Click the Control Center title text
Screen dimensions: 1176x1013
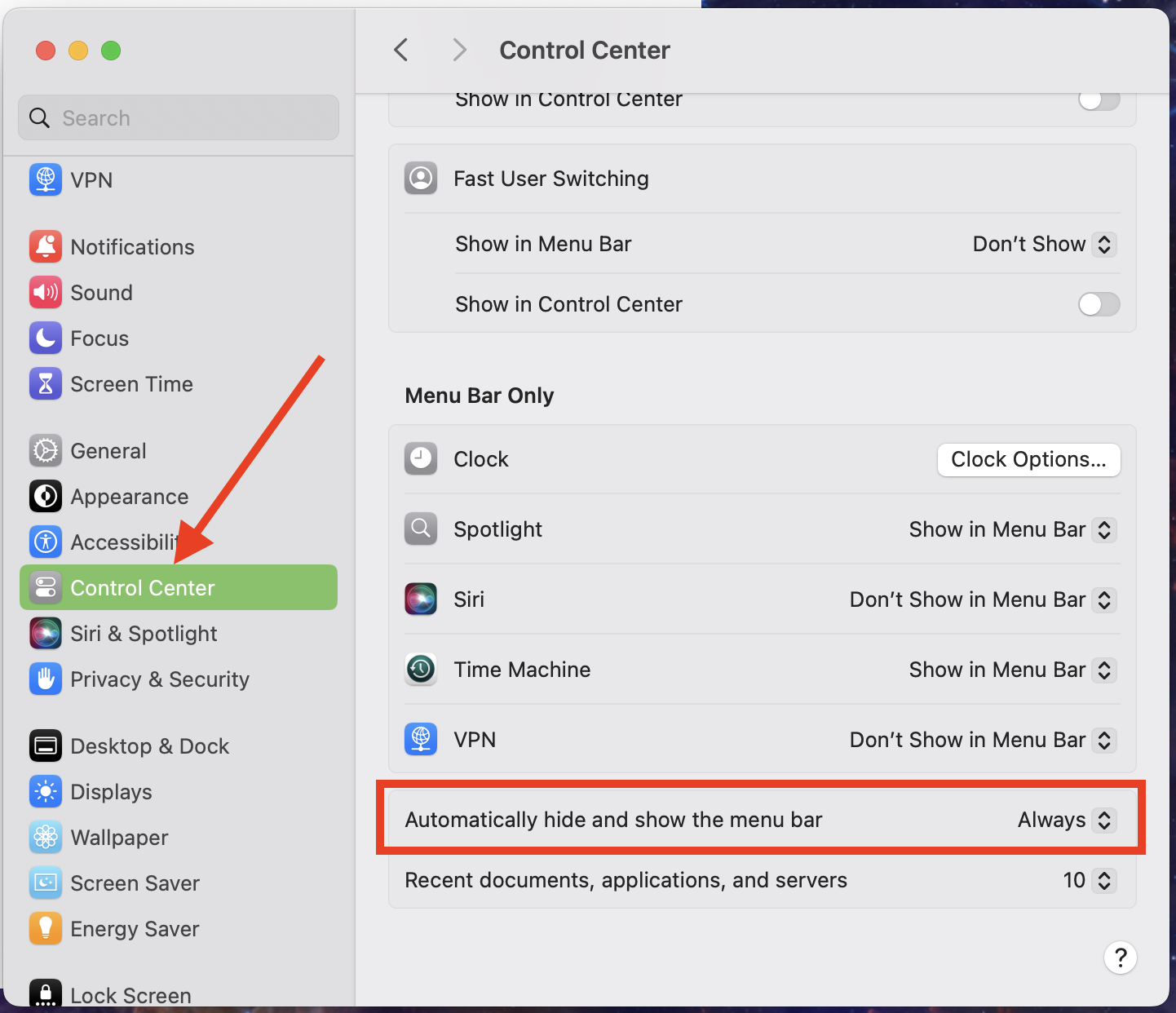pos(585,50)
